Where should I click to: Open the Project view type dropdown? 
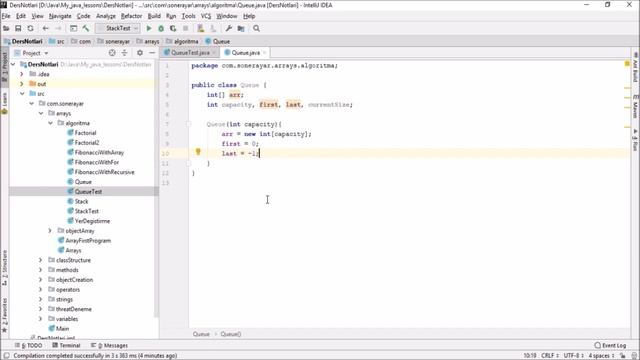point(31,53)
